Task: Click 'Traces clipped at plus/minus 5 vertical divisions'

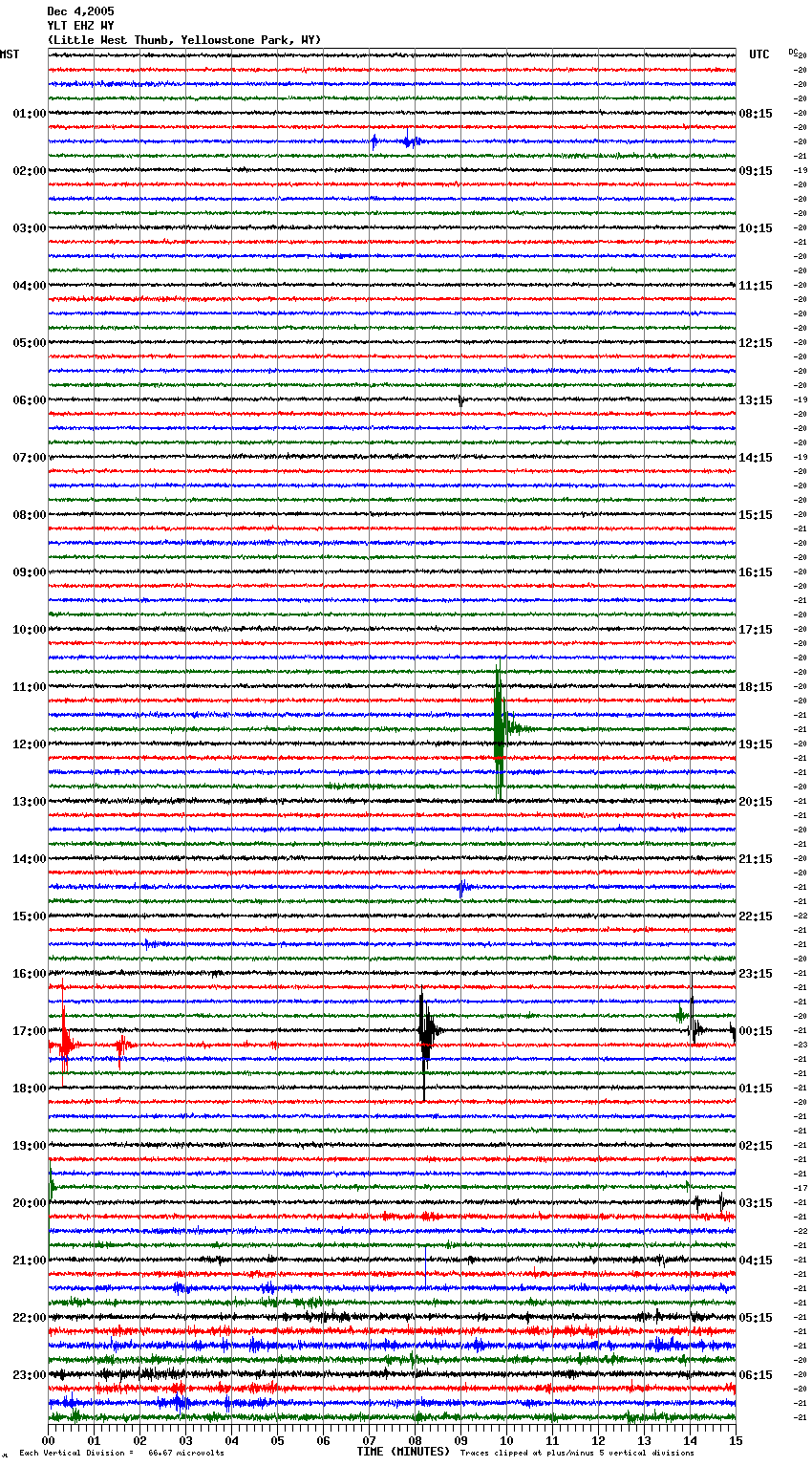Action: coord(577,1453)
